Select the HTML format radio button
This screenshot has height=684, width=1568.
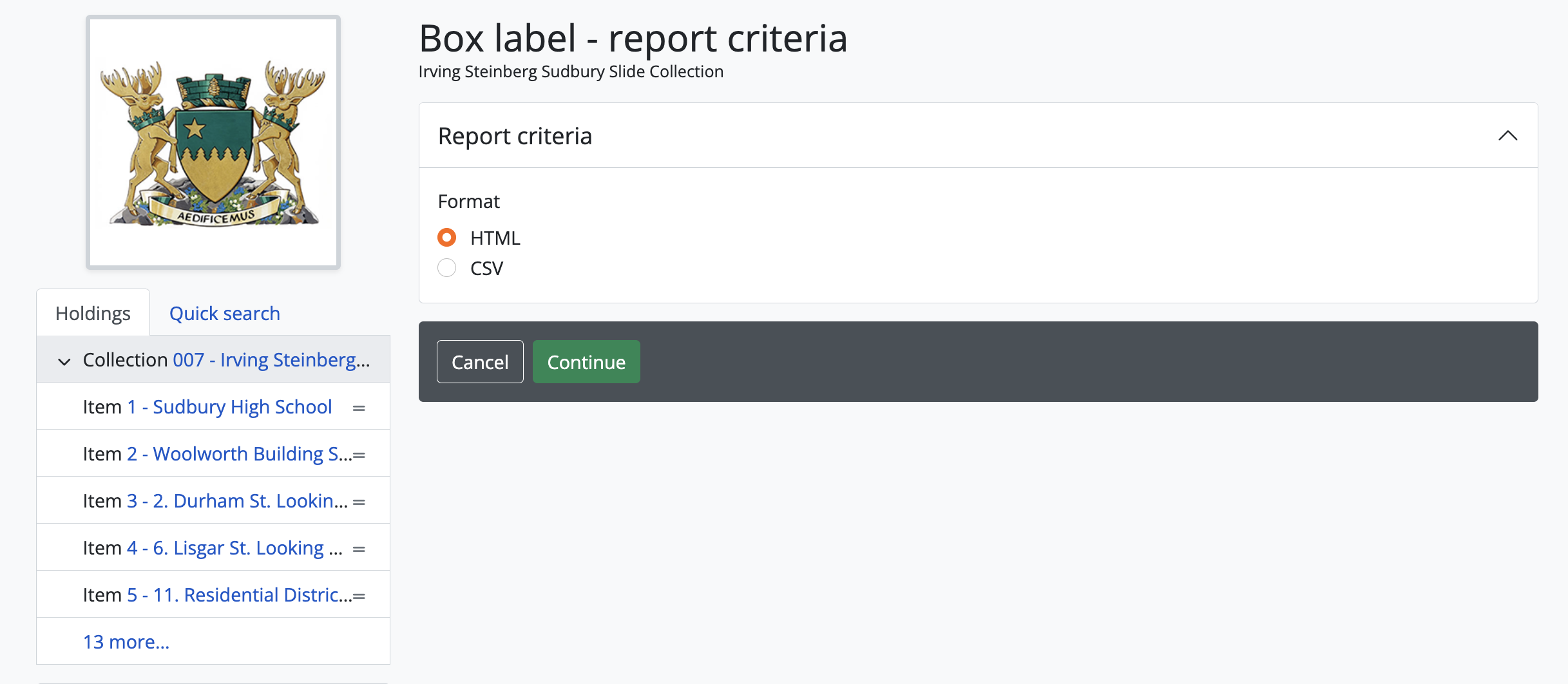coord(446,238)
